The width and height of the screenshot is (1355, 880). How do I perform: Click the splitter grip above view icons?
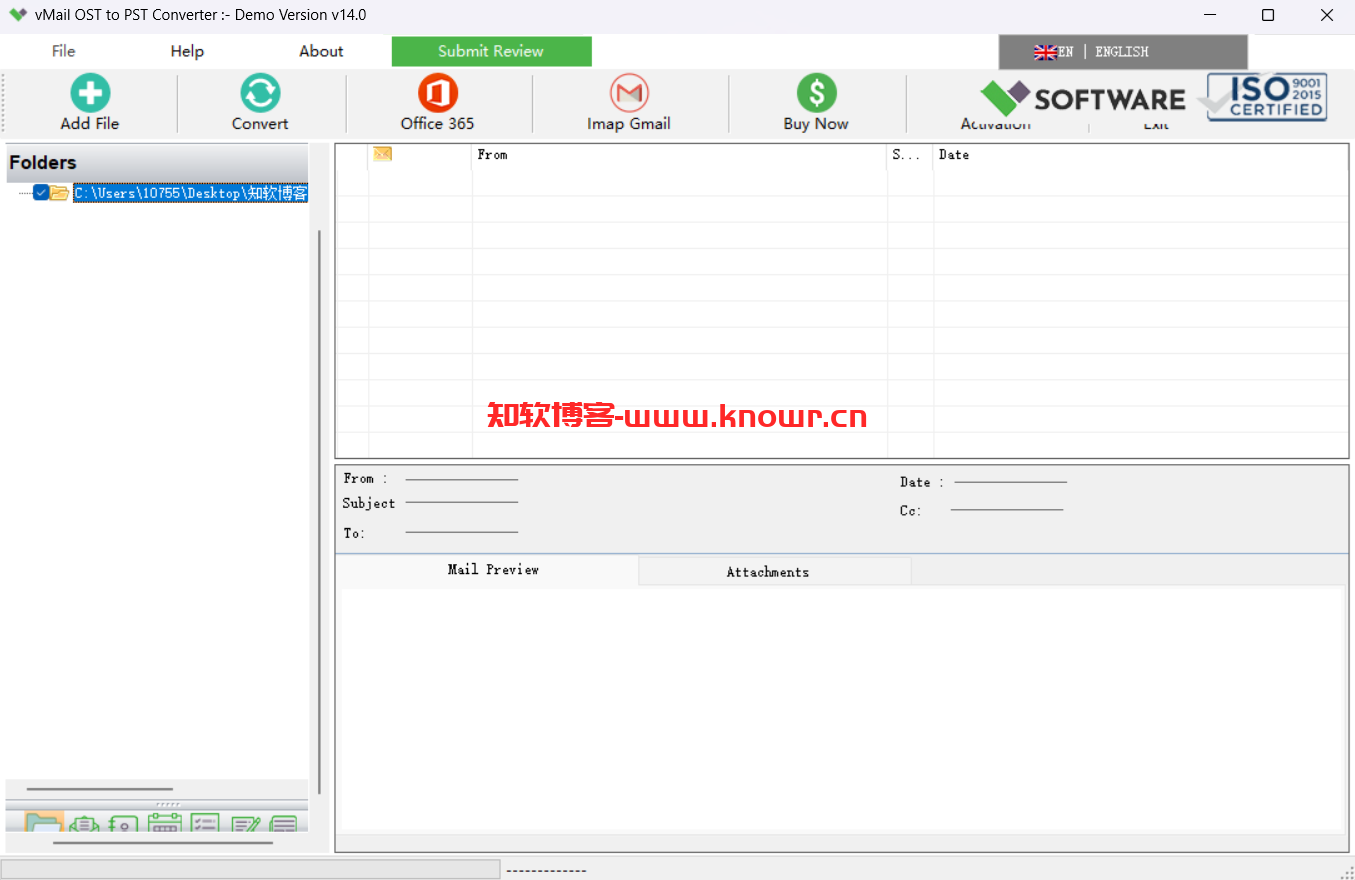(167, 804)
